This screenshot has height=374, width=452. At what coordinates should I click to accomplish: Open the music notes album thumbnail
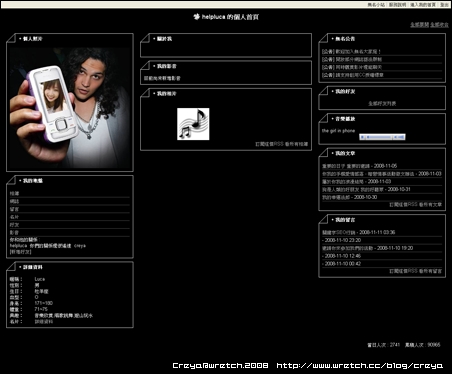click(193, 124)
